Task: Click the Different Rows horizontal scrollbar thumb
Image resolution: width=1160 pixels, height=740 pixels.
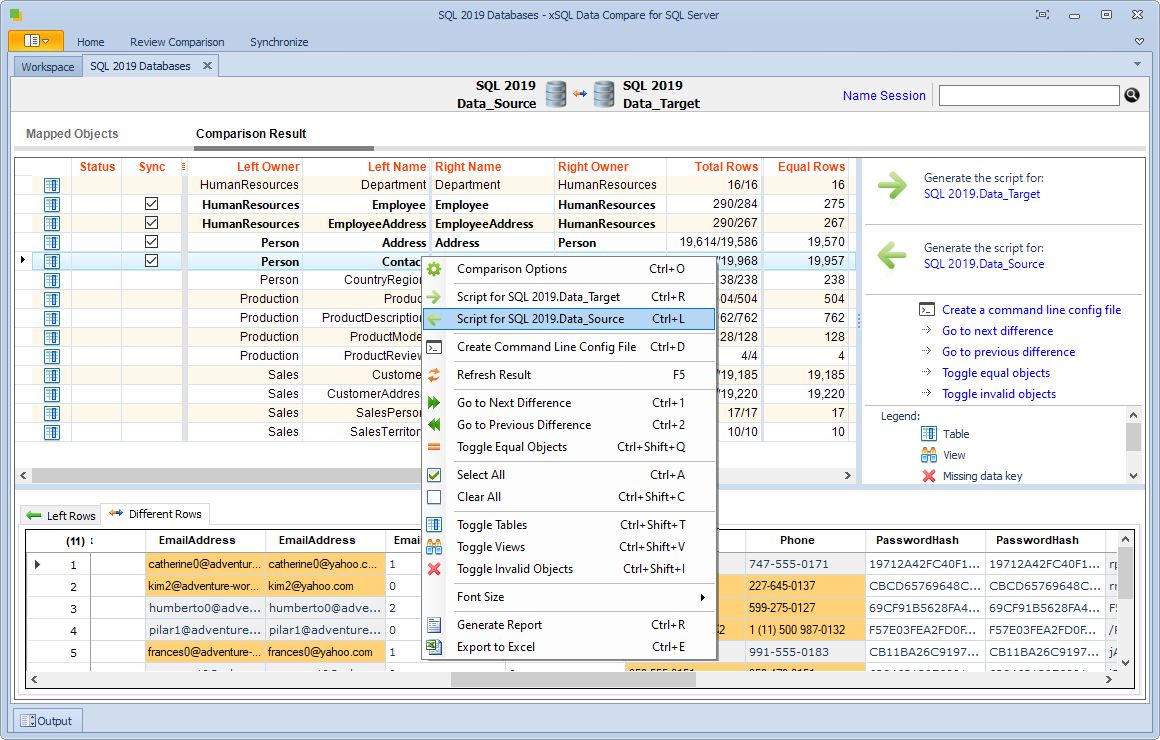Action: point(573,679)
